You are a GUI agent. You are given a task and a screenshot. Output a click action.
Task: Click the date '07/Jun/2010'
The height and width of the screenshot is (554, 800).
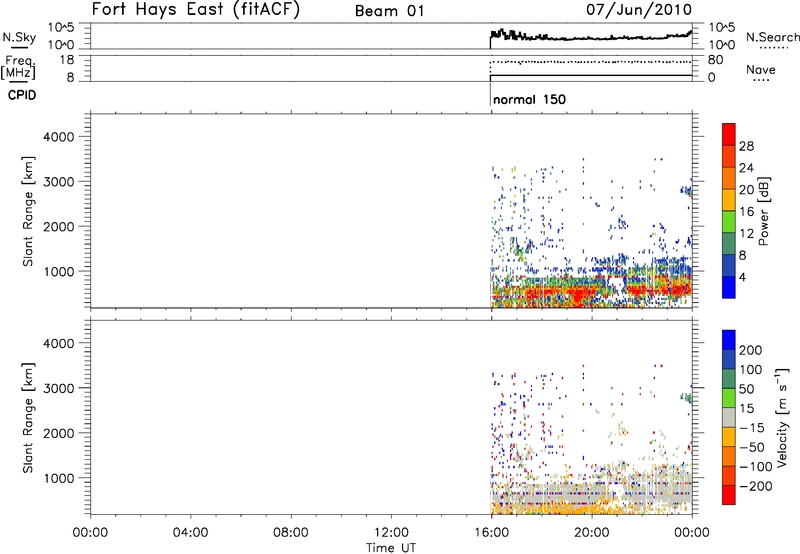(639, 10)
